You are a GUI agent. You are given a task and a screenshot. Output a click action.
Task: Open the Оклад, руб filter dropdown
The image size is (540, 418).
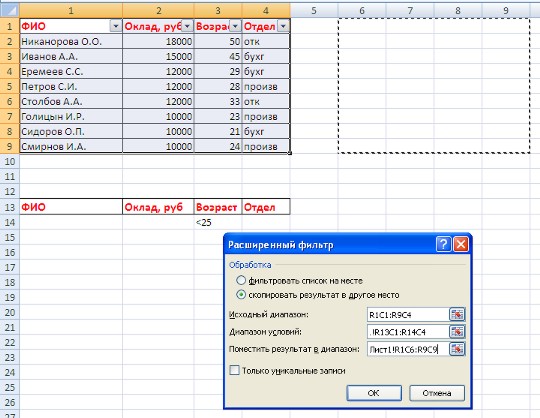[x=187, y=26]
